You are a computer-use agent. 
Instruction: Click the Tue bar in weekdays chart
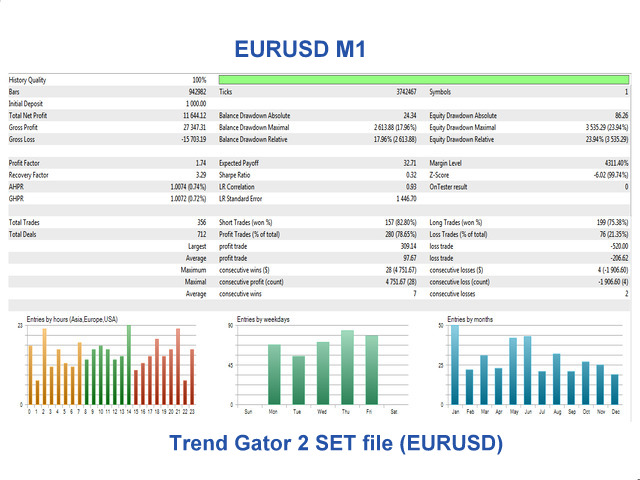pos(298,380)
